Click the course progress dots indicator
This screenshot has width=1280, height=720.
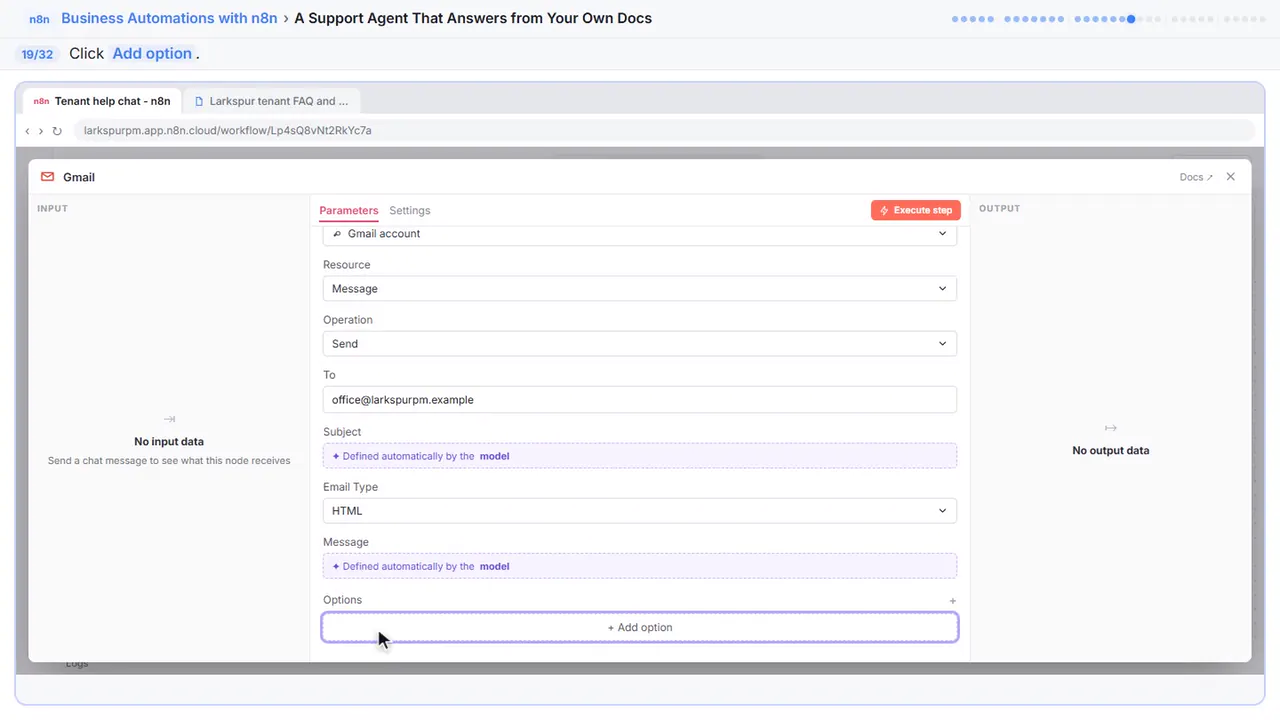click(1109, 18)
